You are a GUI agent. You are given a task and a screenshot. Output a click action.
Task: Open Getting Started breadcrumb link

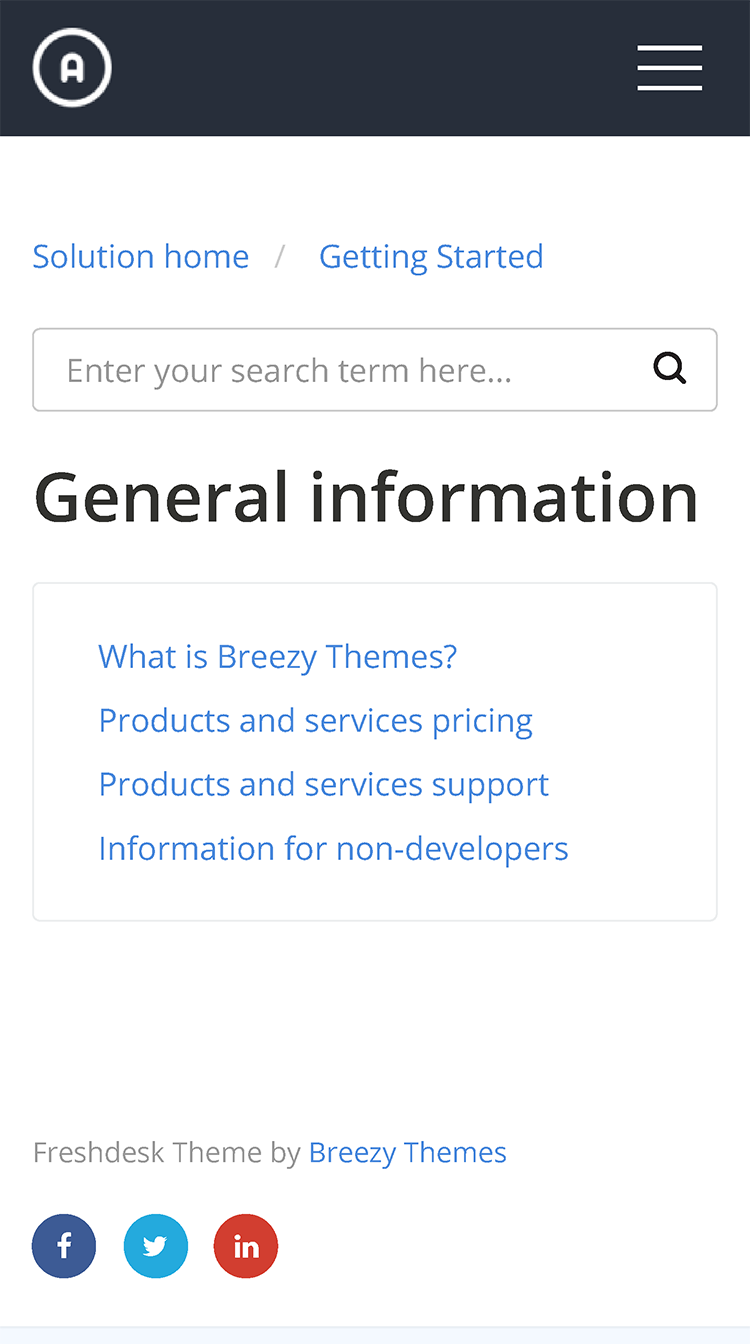(431, 256)
